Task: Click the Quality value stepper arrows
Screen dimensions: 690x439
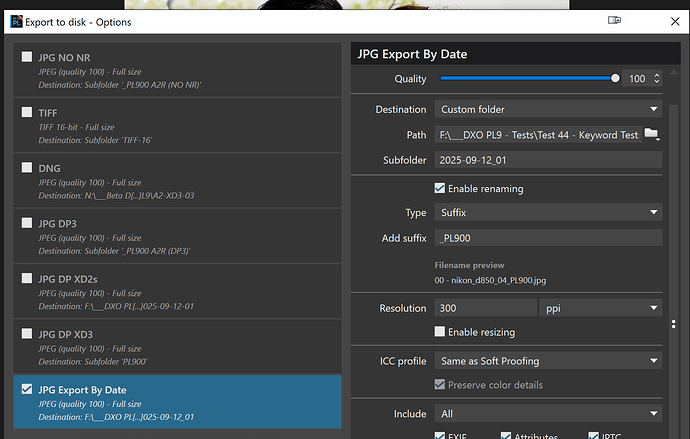Action: coord(656,78)
